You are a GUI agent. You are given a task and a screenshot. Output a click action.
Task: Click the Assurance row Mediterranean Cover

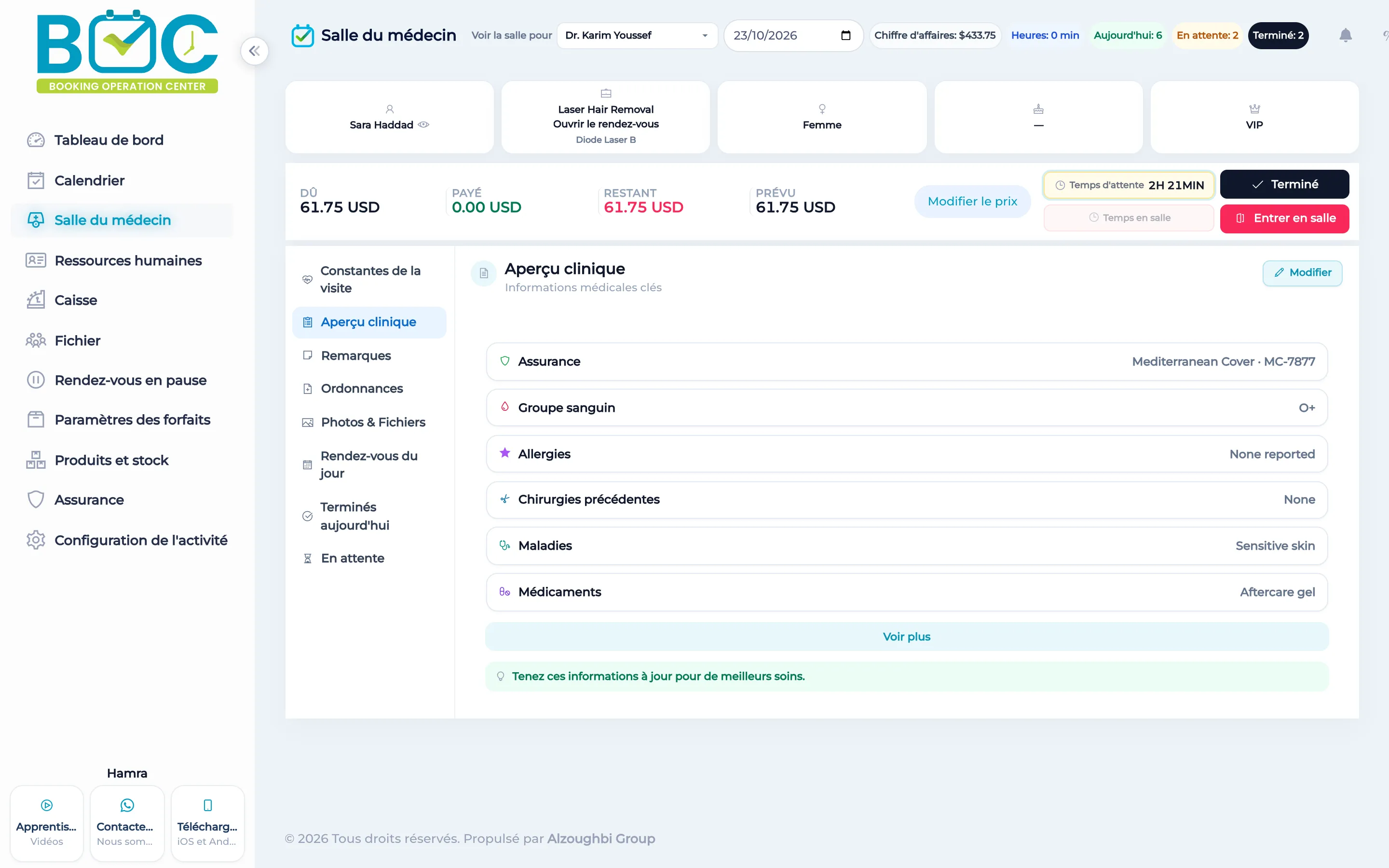tap(906, 362)
